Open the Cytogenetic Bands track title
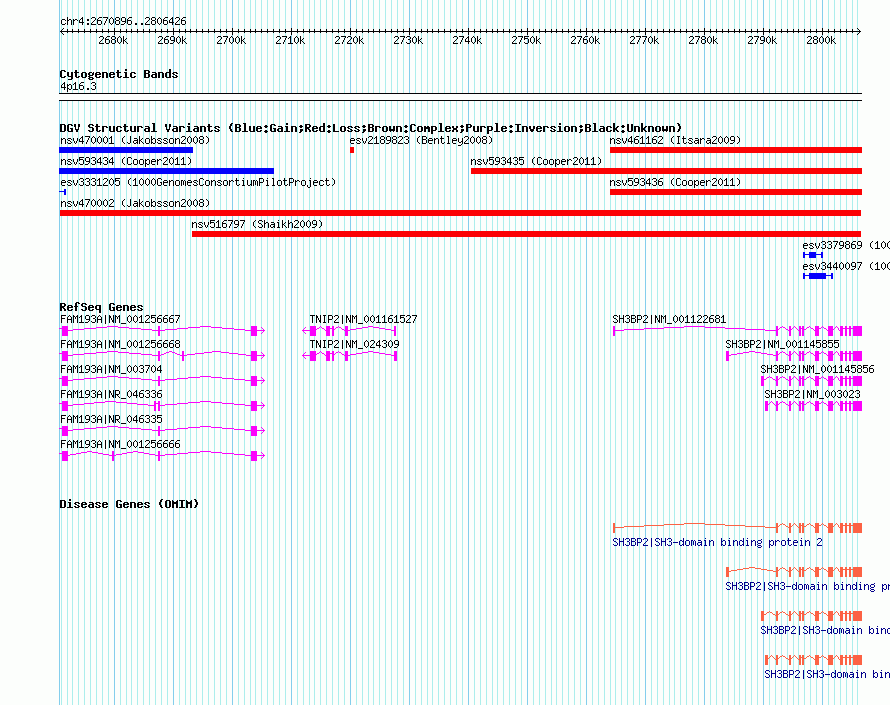 click(x=119, y=74)
